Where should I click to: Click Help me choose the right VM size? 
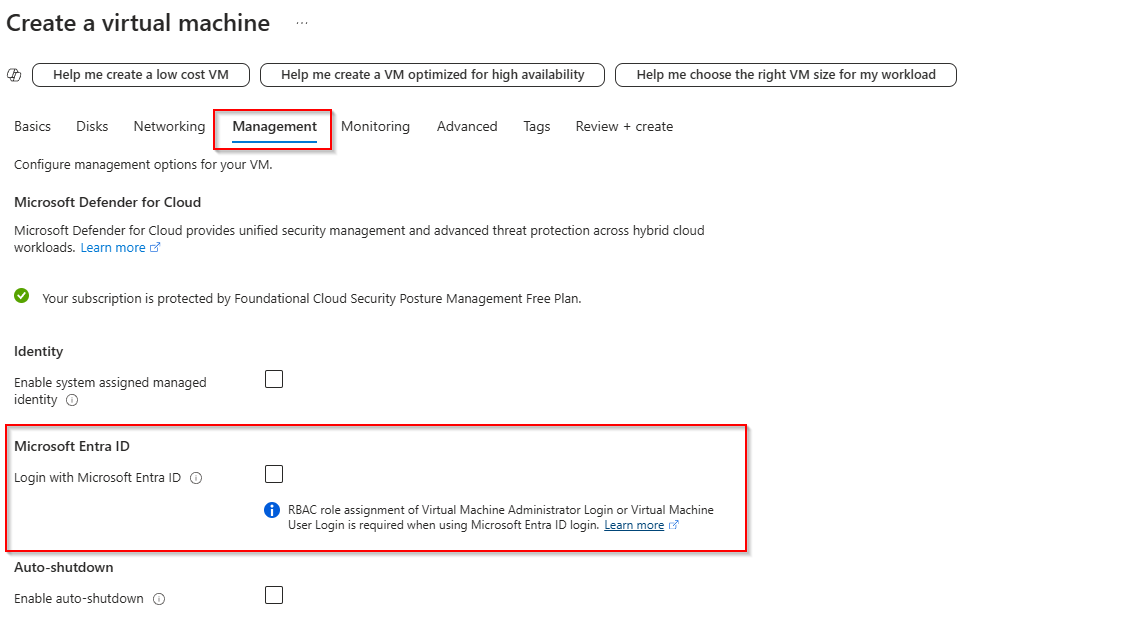(x=785, y=75)
